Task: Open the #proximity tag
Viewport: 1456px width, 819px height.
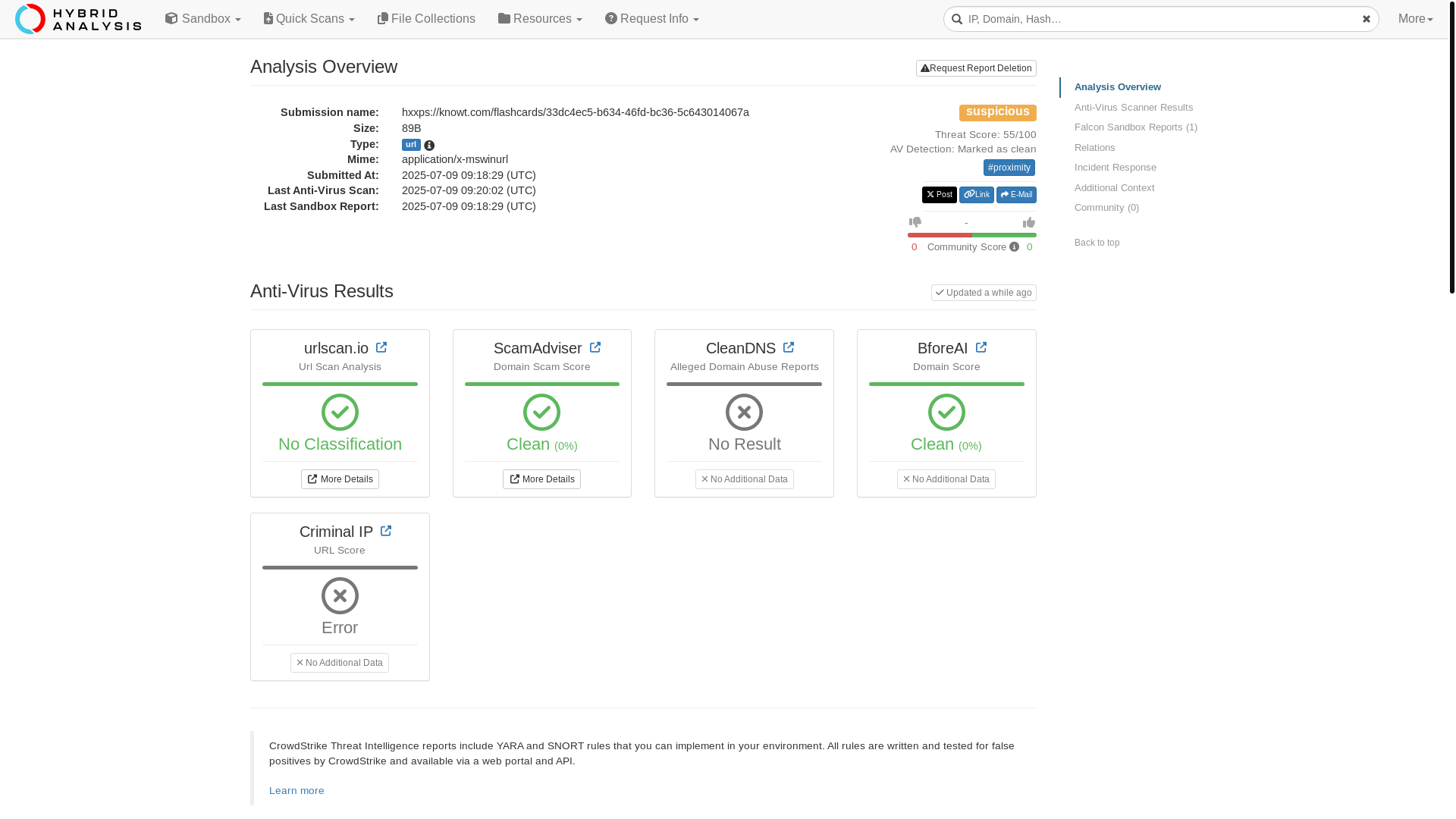Action: pyautogui.click(x=1009, y=168)
